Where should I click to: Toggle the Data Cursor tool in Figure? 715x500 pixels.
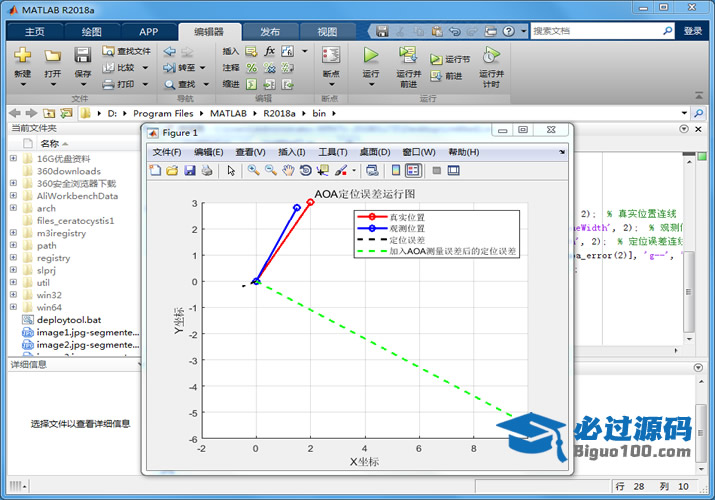[323, 170]
